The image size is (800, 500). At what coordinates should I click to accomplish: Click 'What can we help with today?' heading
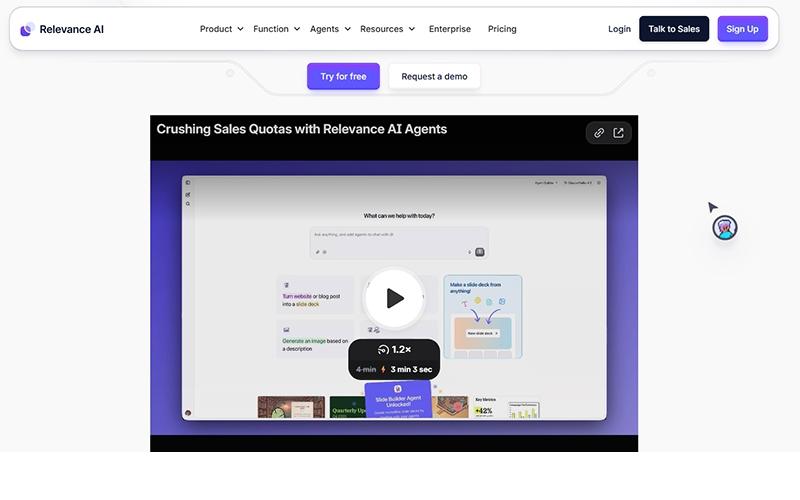pos(399,216)
